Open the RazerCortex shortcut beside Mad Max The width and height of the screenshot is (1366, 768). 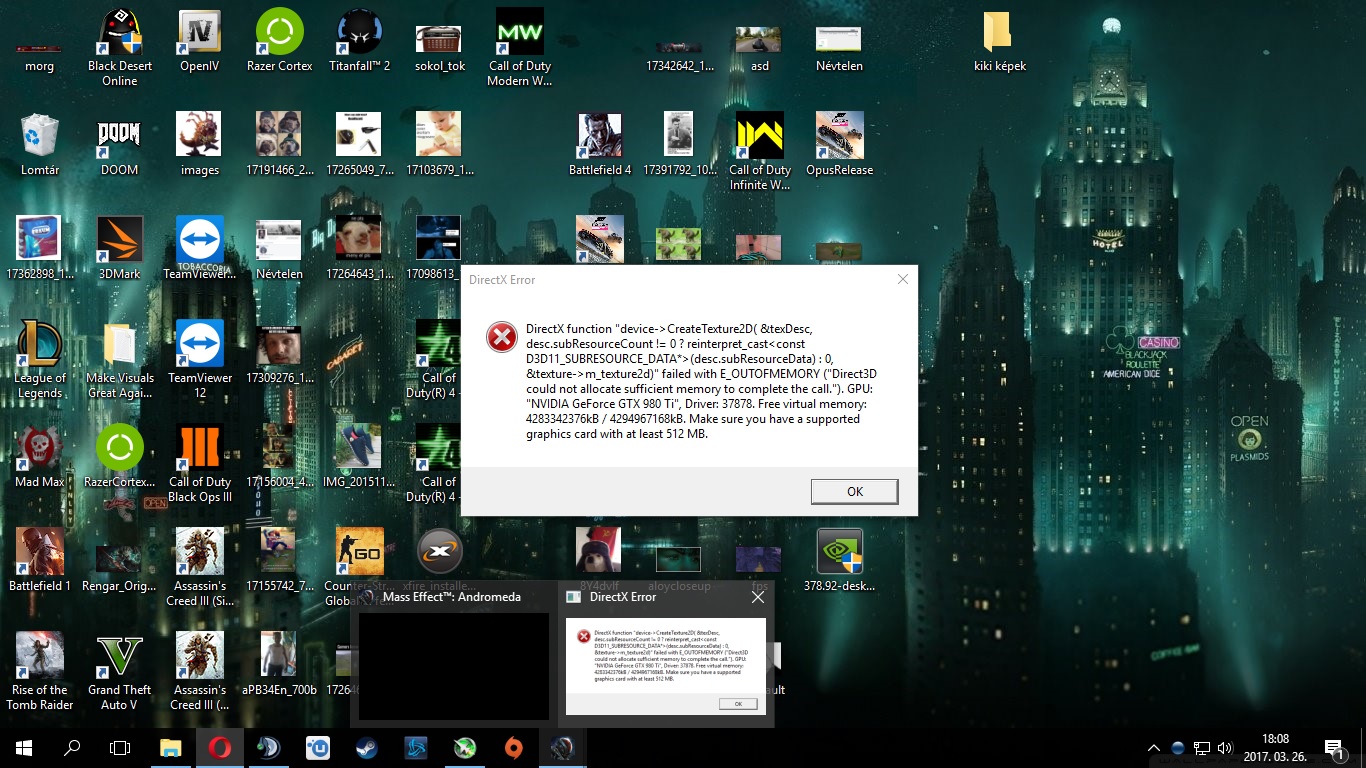tap(120, 458)
